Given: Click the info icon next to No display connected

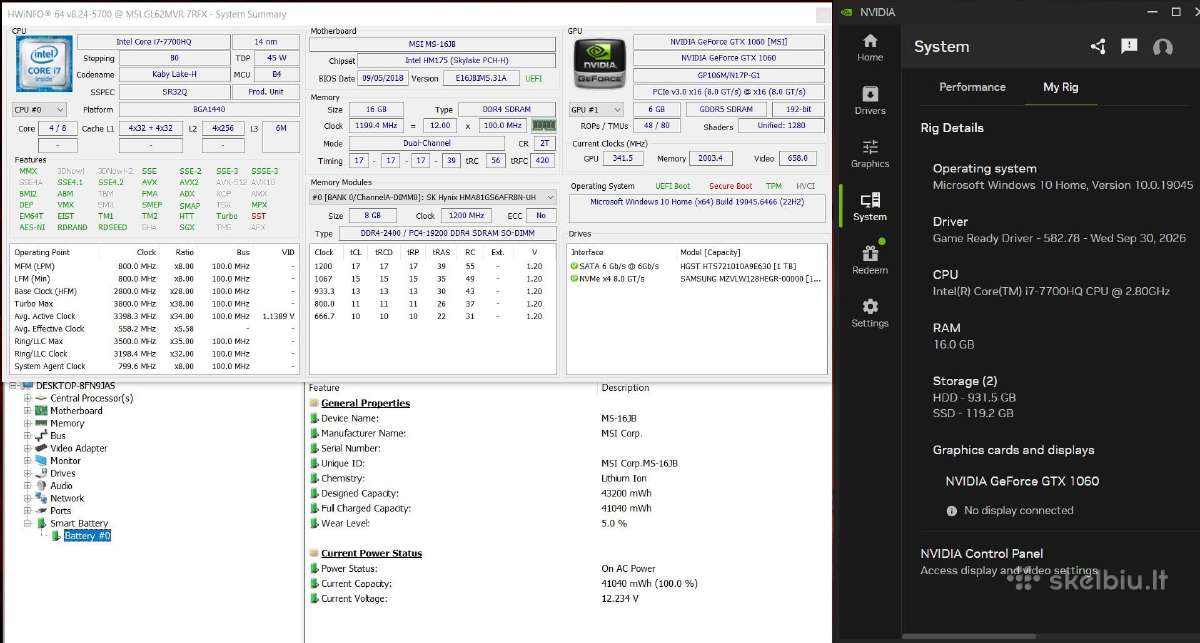Looking at the screenshot, I should (952, 511).
